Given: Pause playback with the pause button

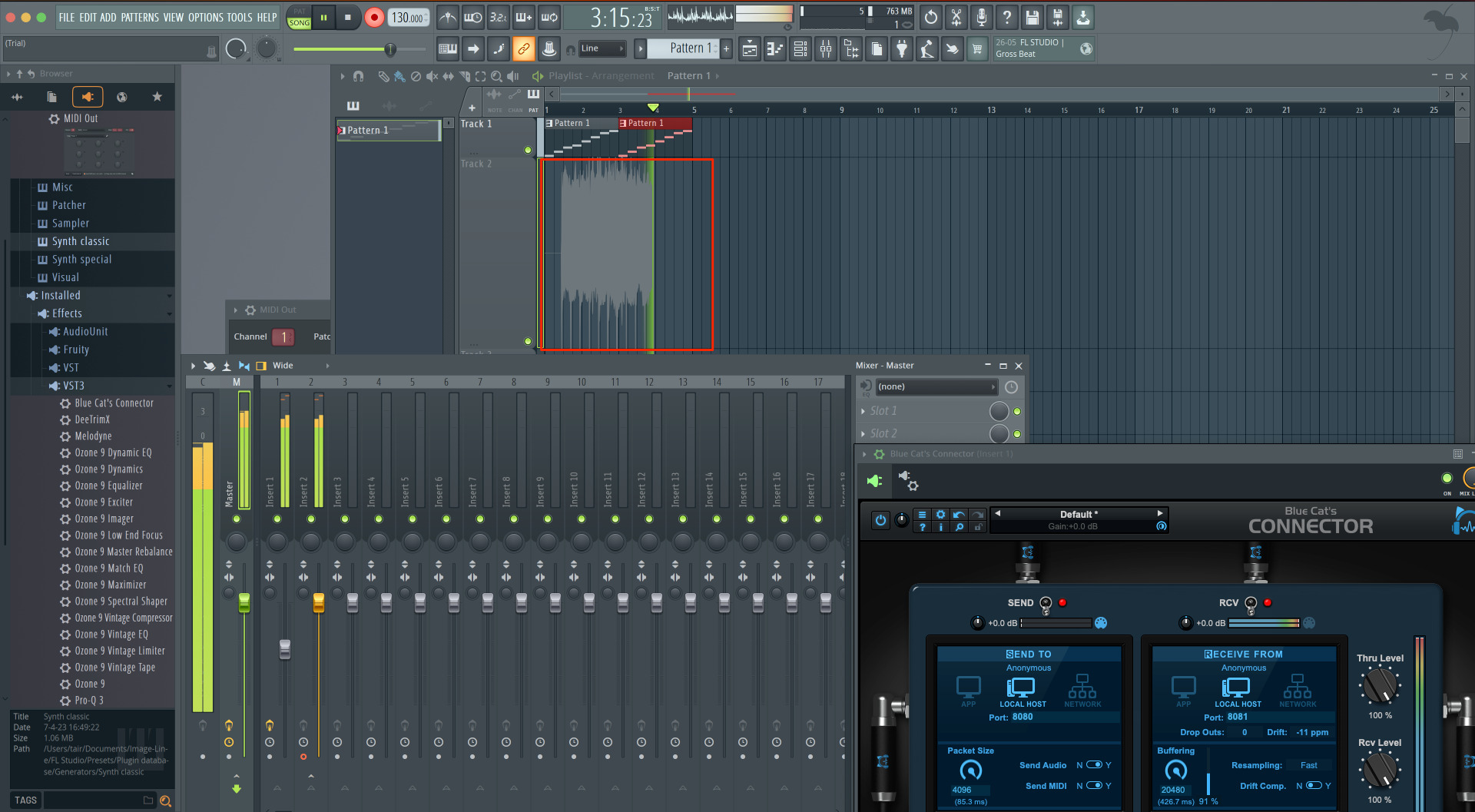Looking at the screenshot, I should pos(324,18).
